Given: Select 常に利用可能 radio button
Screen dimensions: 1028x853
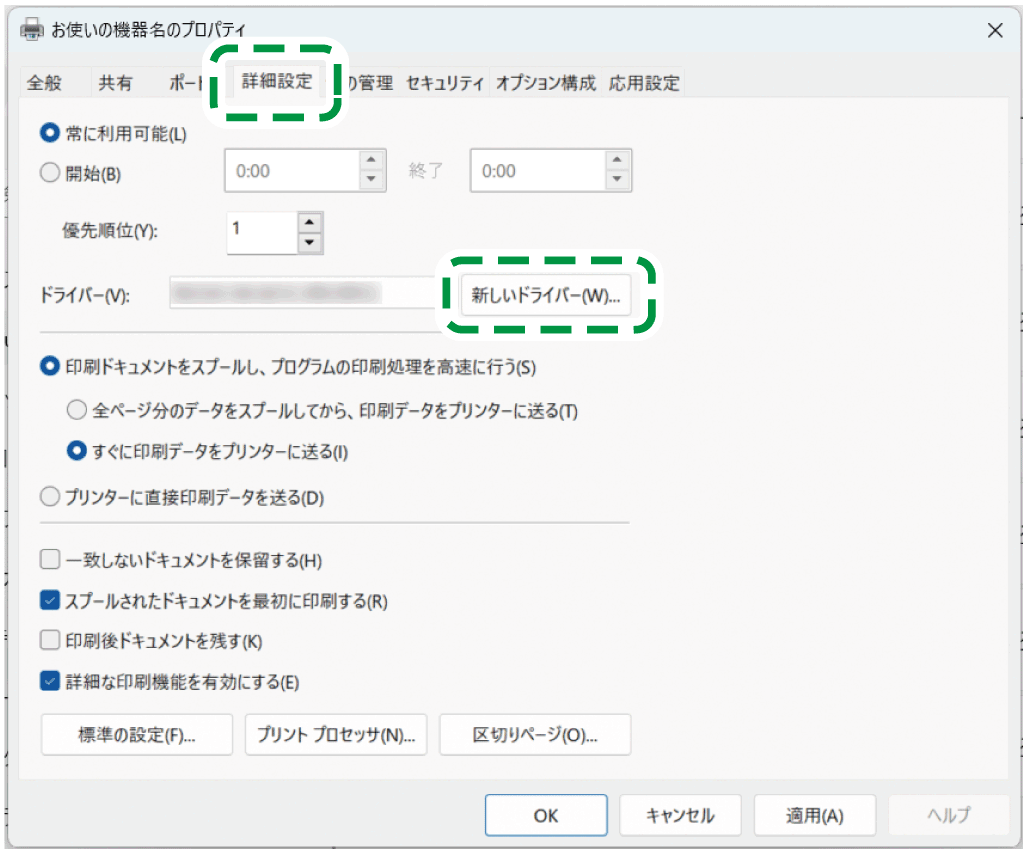Looking at the screenshot, I should click(x=48, y=131).
